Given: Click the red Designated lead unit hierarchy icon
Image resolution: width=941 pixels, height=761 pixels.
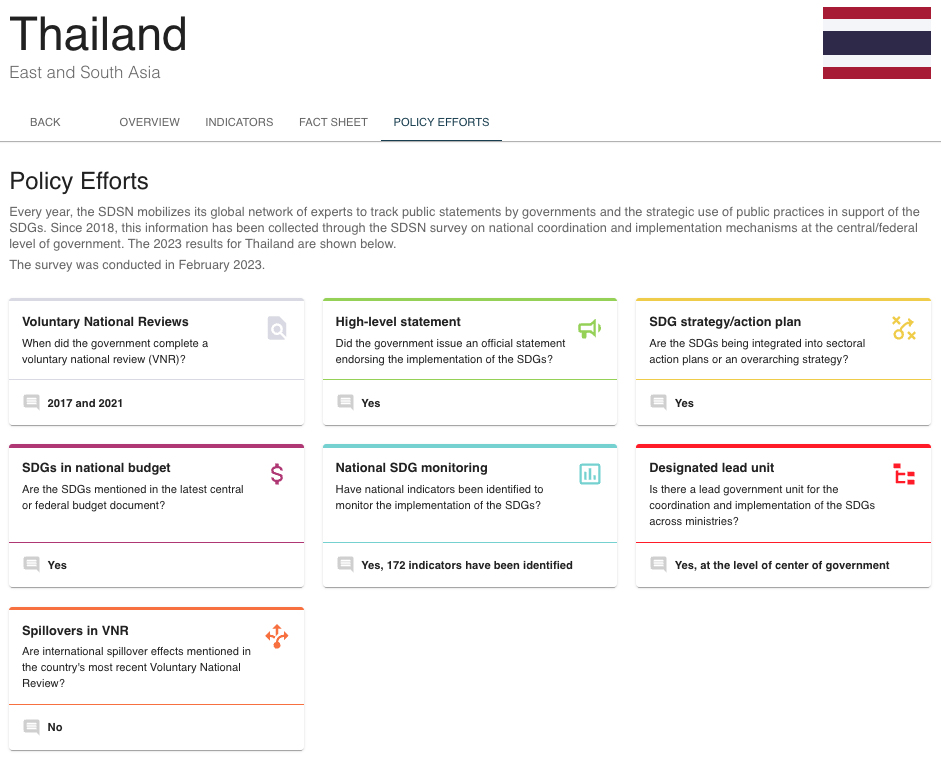Looking at the screenshot, I should 903,474.
